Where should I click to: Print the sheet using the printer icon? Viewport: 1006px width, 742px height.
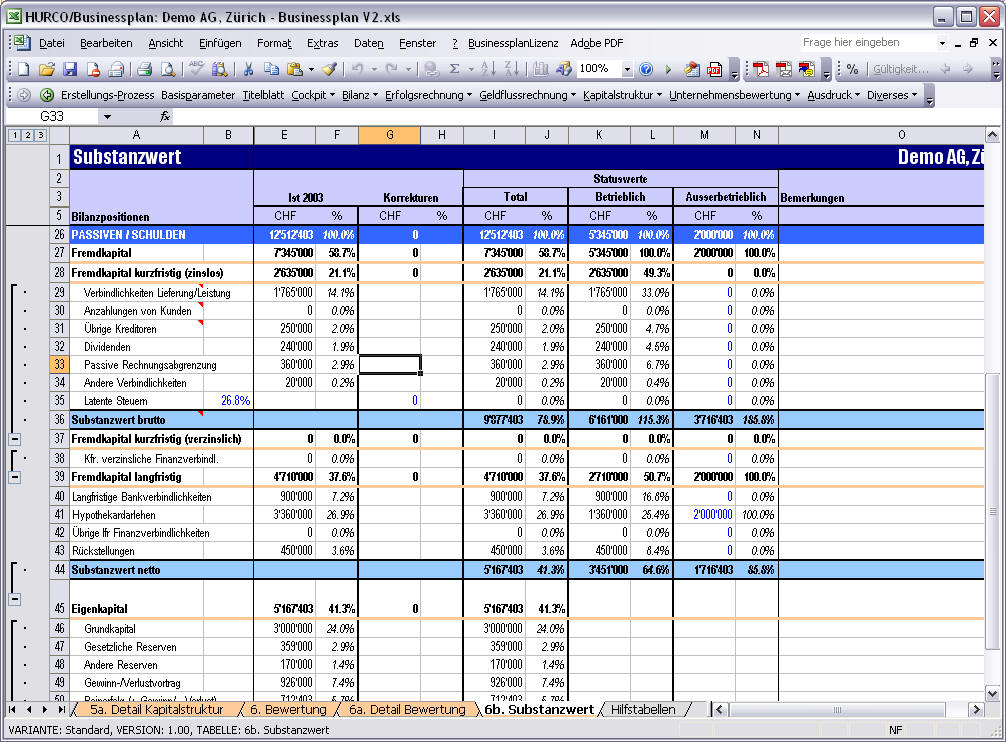[144, 69]
